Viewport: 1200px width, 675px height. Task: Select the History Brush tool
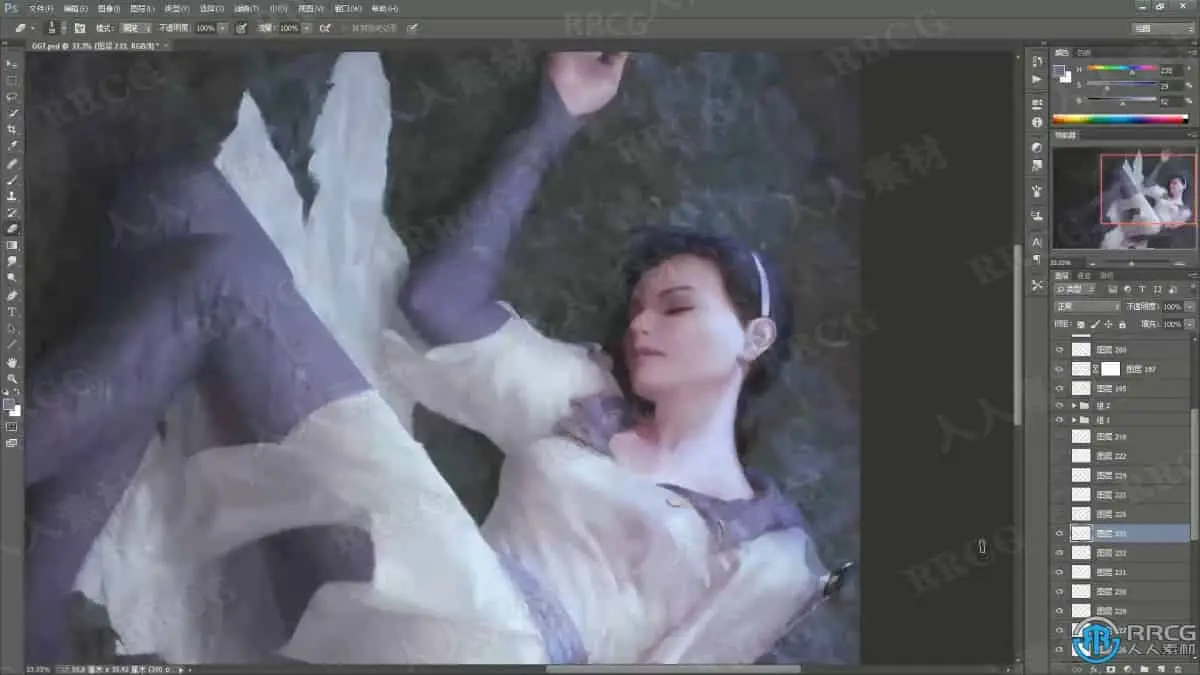tap(12, 213)
